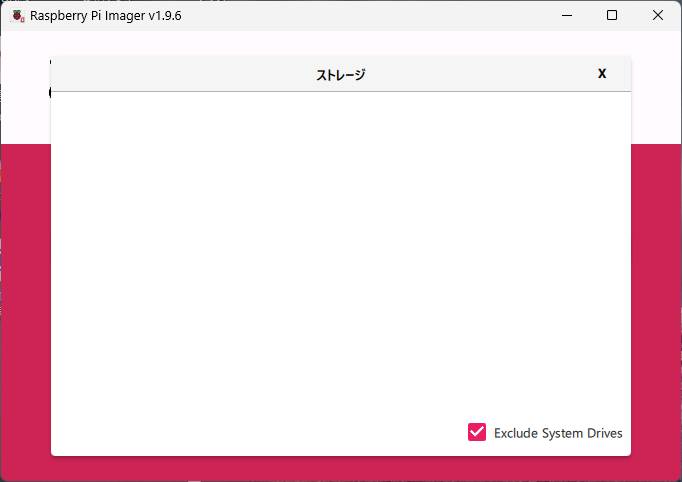The width and height of the screenshot is (682, 482).
Task: Click the empty storage device list area
Action: tap(340, 250)
